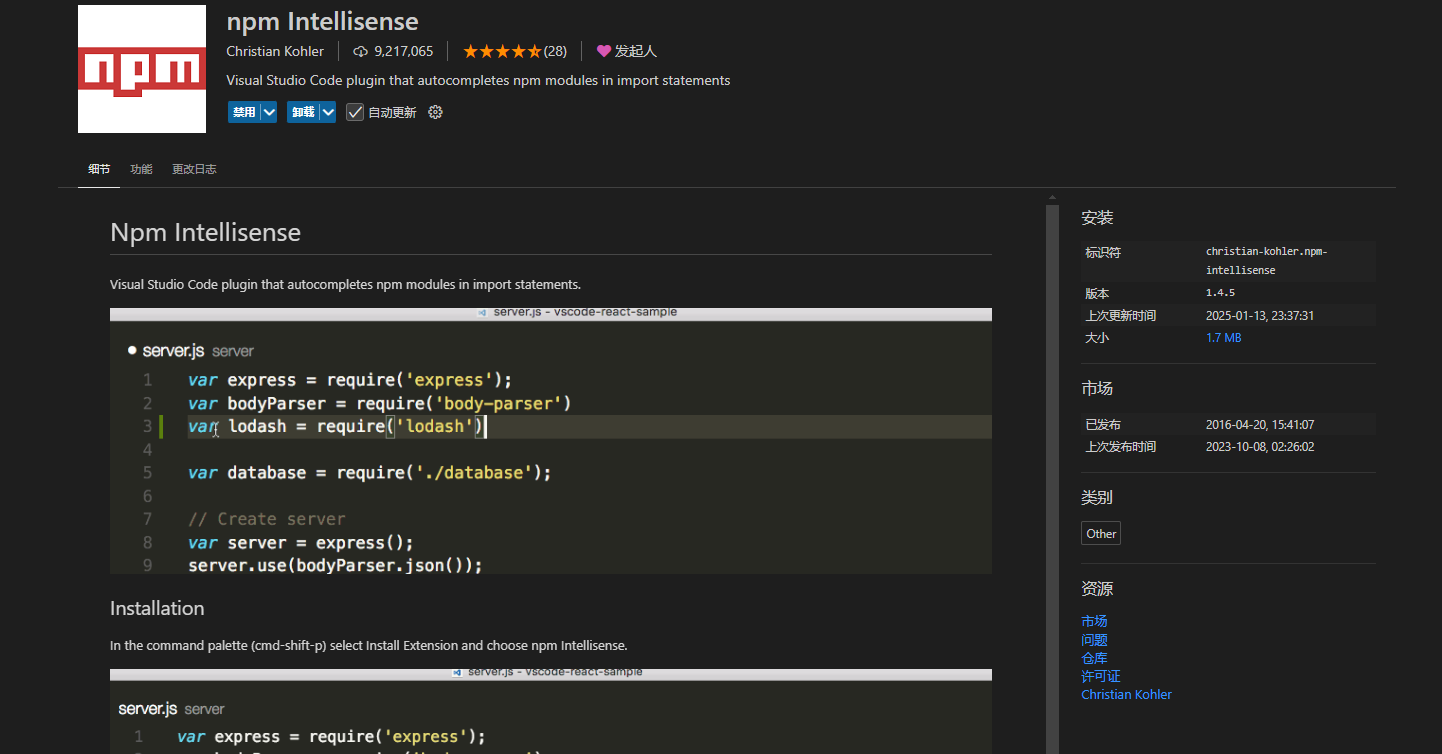Expand the 卸载 dropdown arrow
Image resolution: width=1442 pixels, height=754 pixels.
point(328,112)
